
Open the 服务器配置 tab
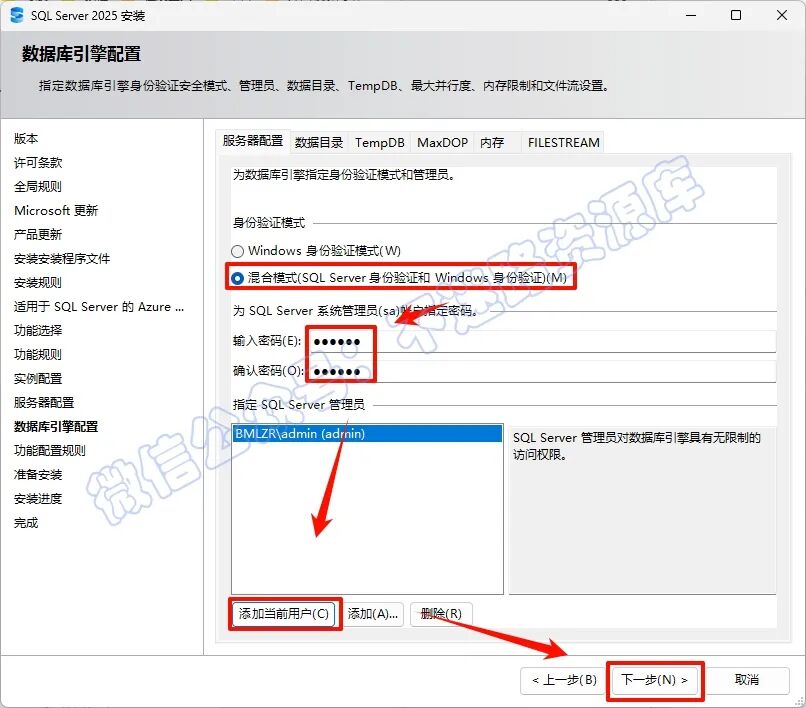tap(253, 141)
